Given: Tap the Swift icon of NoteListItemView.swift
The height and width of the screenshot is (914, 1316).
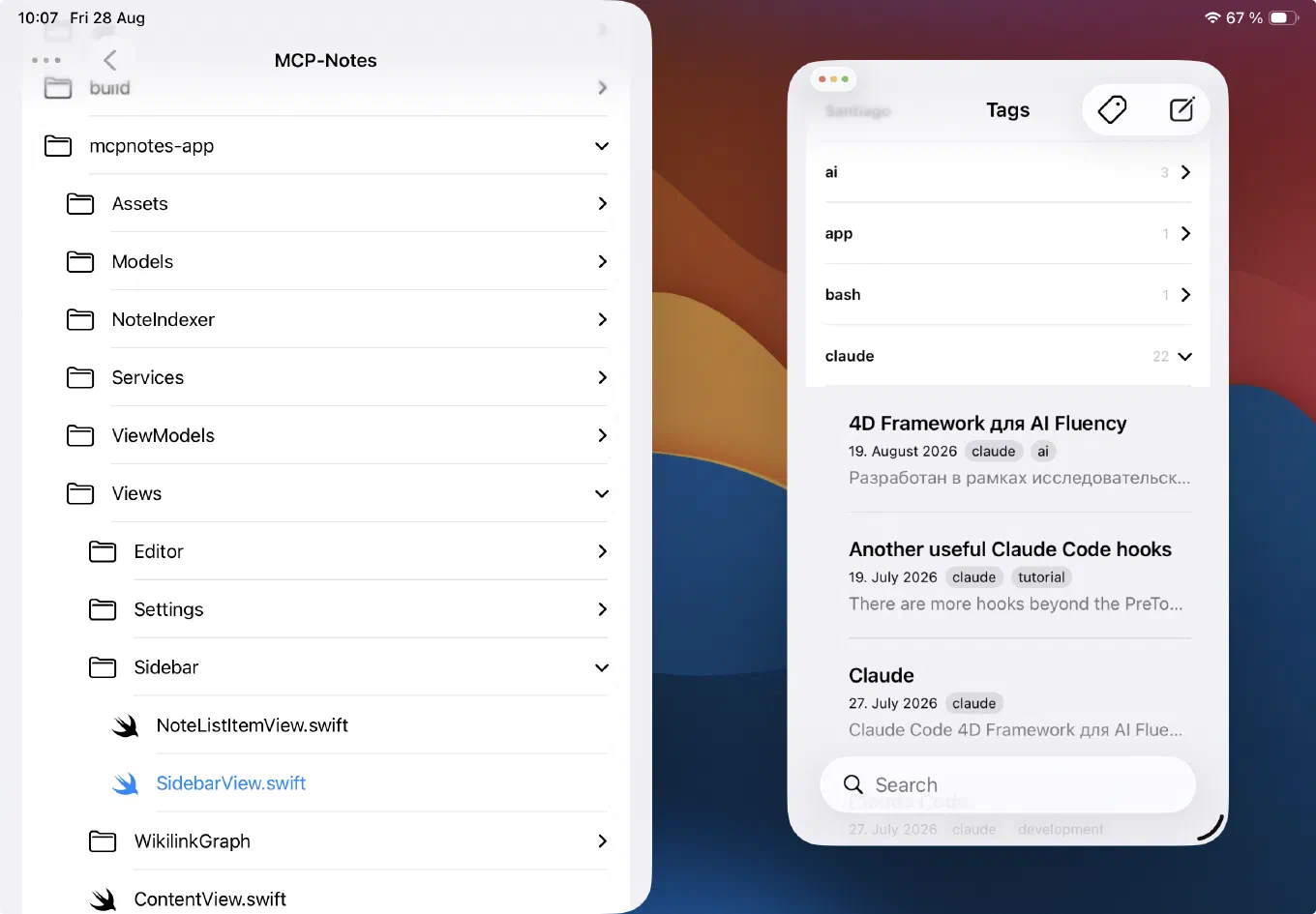Looking at the screenshot, I should coord(125,726).
